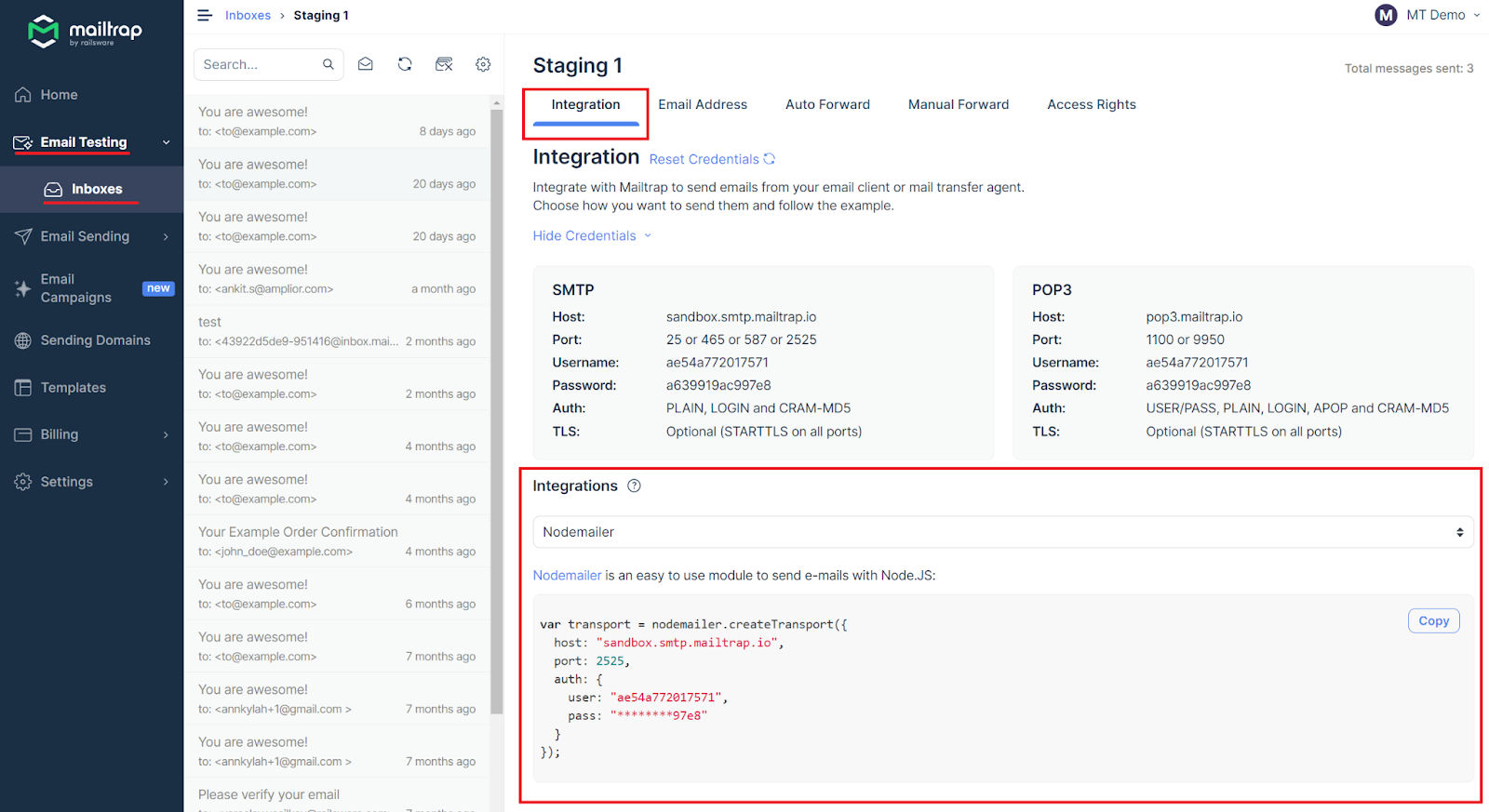The image size is (1489, 812).
Task: Copy the Nodemailer code snippet
Action: click(1433, 621)
